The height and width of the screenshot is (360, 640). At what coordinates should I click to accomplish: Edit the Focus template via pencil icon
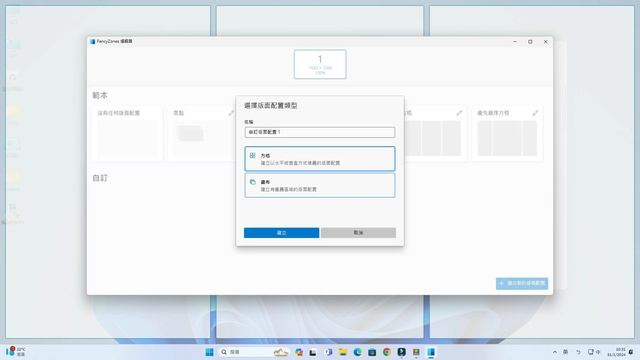pos(231,113)
